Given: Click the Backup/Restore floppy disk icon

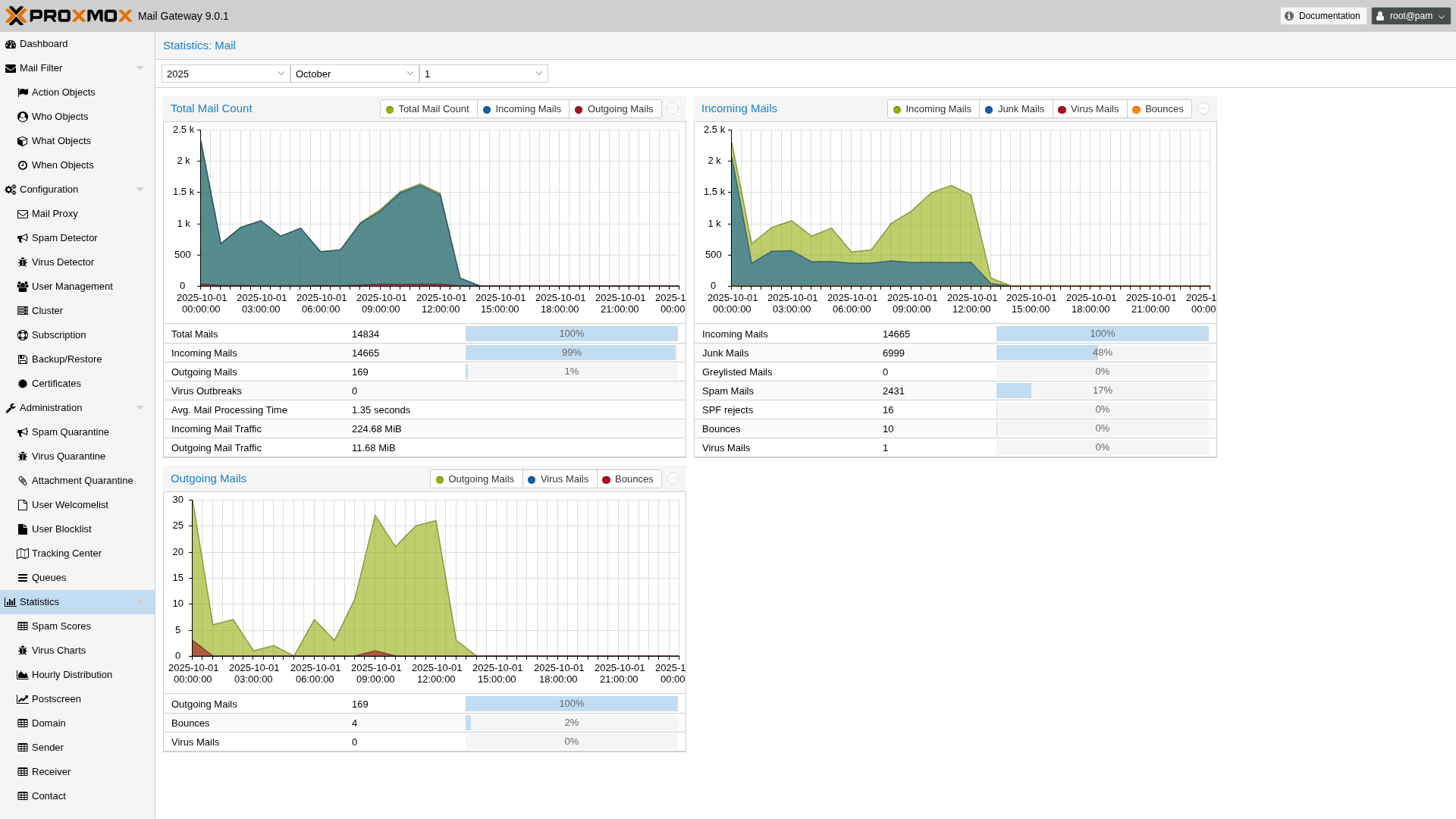Looking at the screenshot, I should (23, 359).
